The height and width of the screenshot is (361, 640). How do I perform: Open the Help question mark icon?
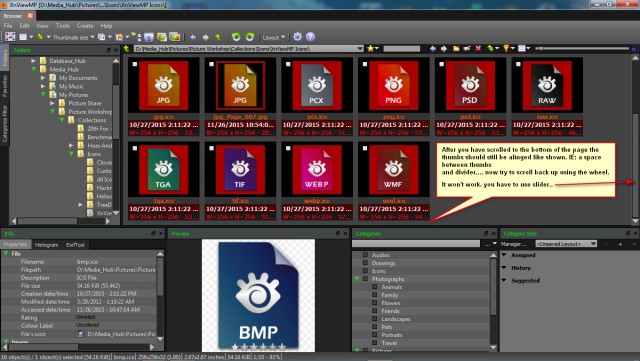click(x=310, y=37)
